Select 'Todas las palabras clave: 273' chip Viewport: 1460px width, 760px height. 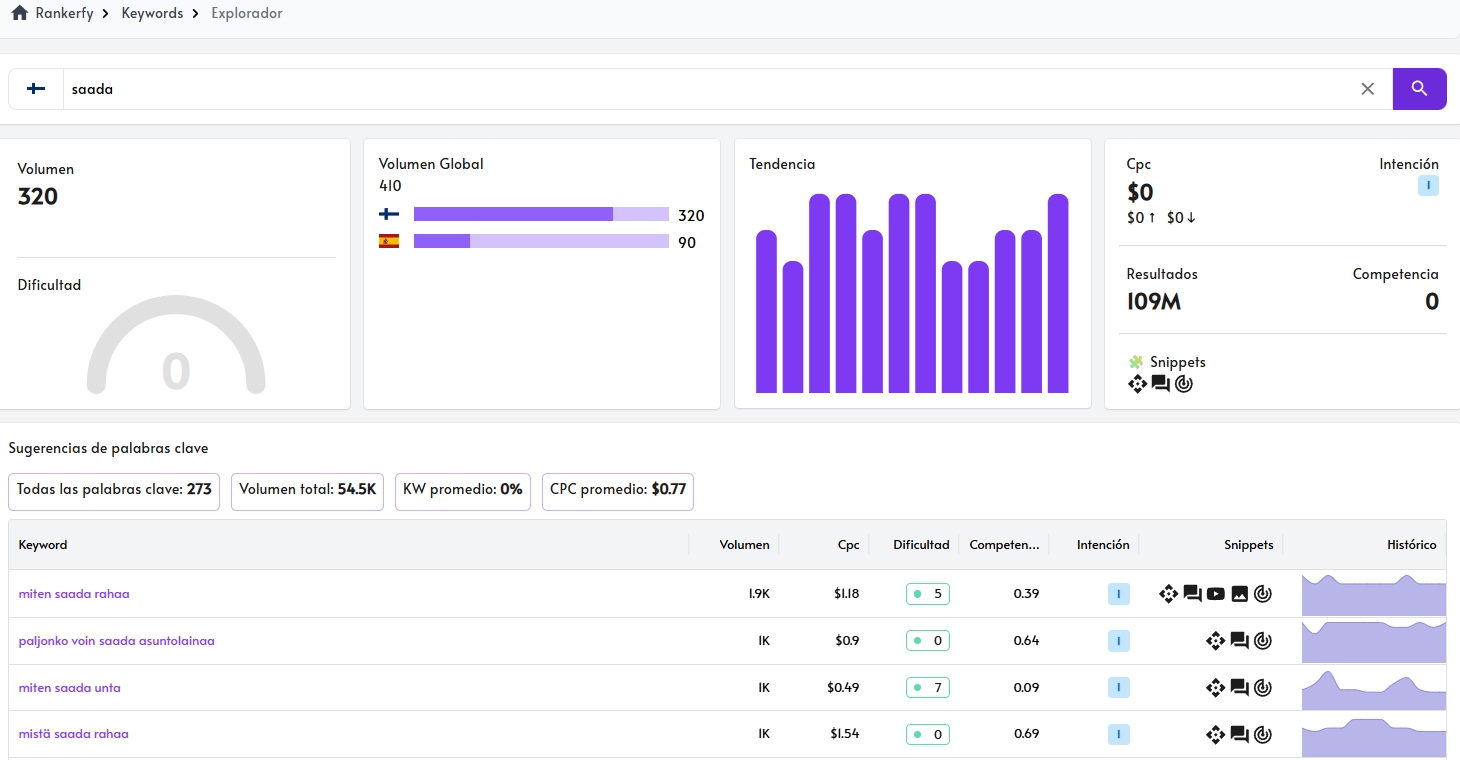point(114,490)
